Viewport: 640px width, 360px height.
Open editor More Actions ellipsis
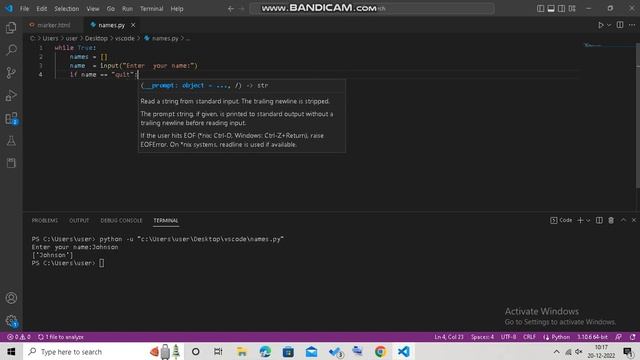(x=632, y=25)
